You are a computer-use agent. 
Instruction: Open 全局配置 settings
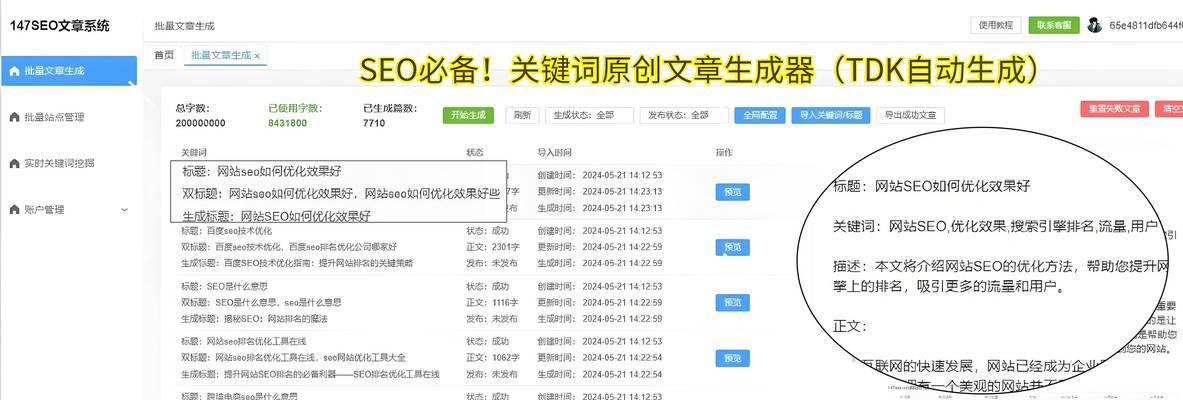tap(760, 115)
